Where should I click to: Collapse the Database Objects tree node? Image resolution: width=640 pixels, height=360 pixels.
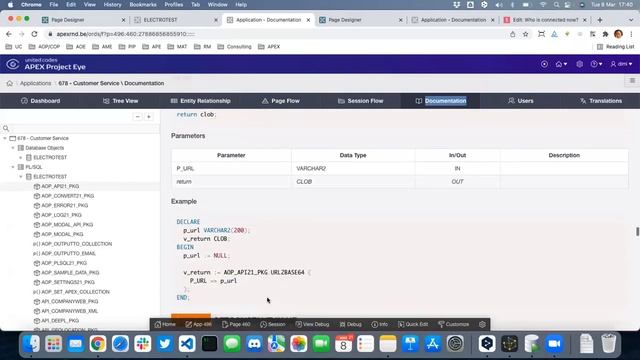[13, 148]
